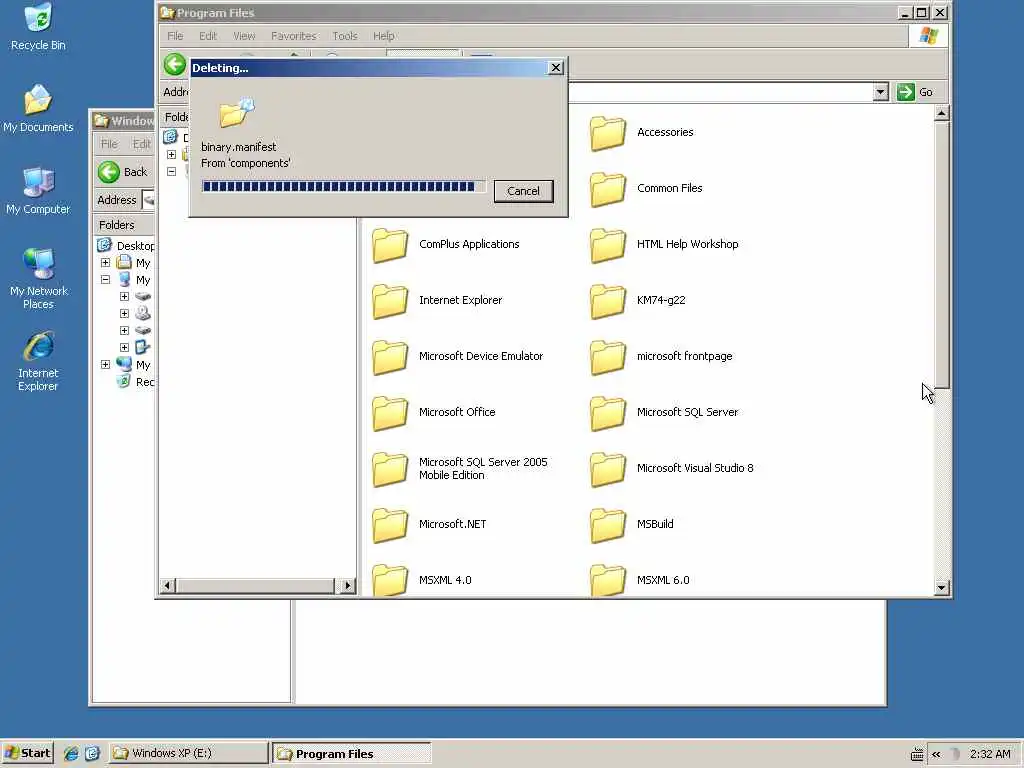Select the HTML Help Workshop folder
Image resolution: width=1024 pixels, height=768 pixels.
click(x=664, y=245)
